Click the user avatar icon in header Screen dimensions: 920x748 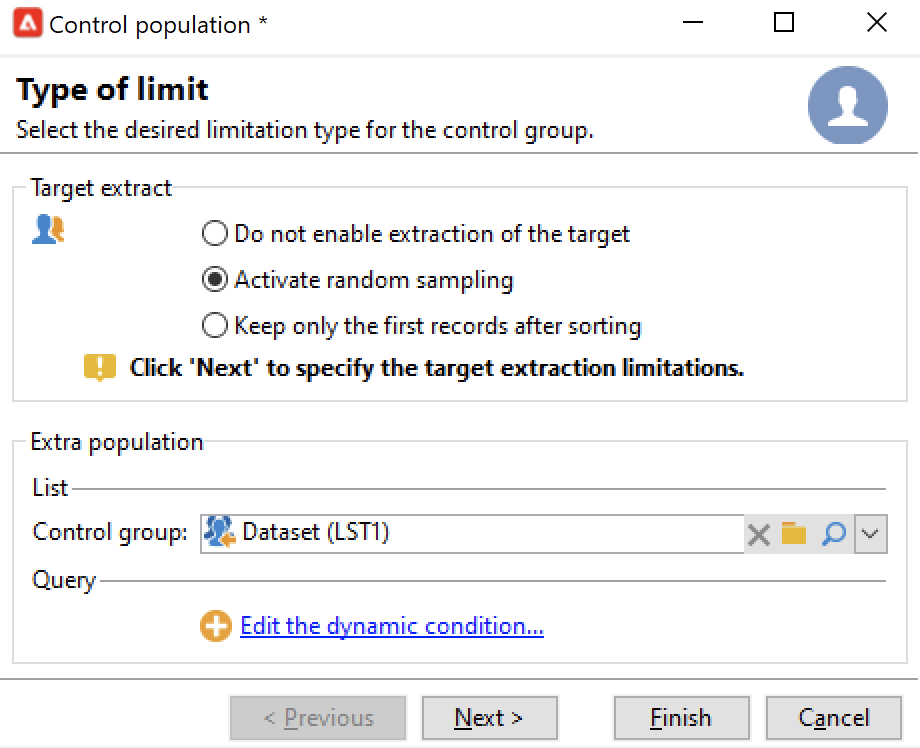(x=847, y=106)
